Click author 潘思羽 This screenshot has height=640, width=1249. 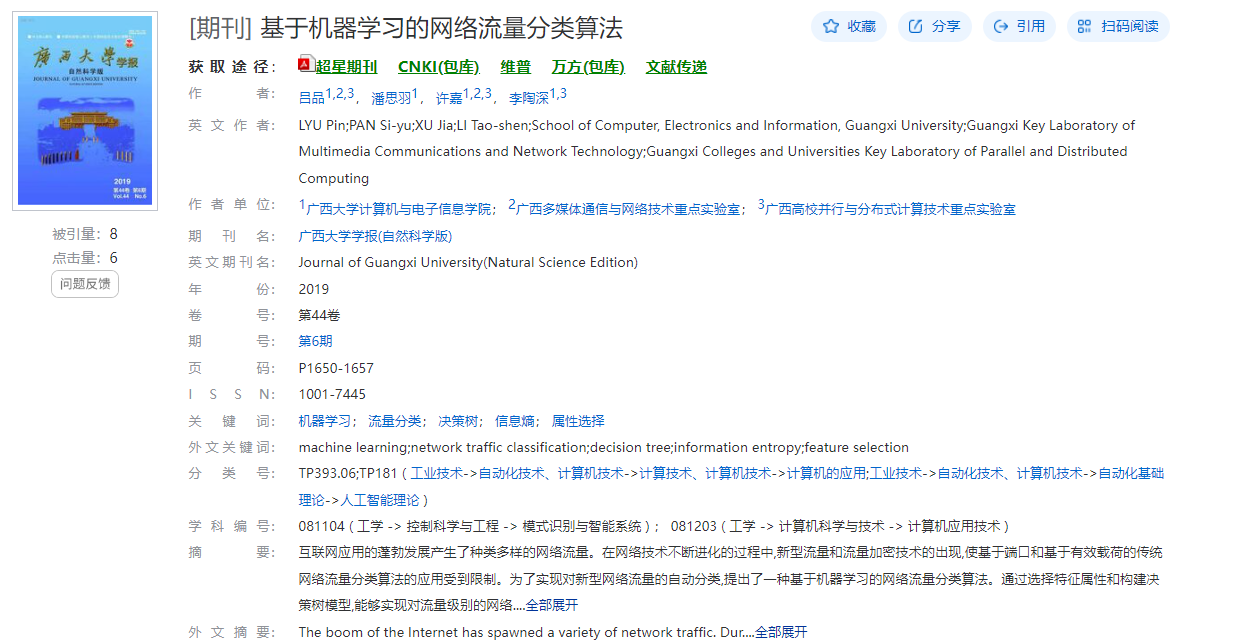click(391, 98)
